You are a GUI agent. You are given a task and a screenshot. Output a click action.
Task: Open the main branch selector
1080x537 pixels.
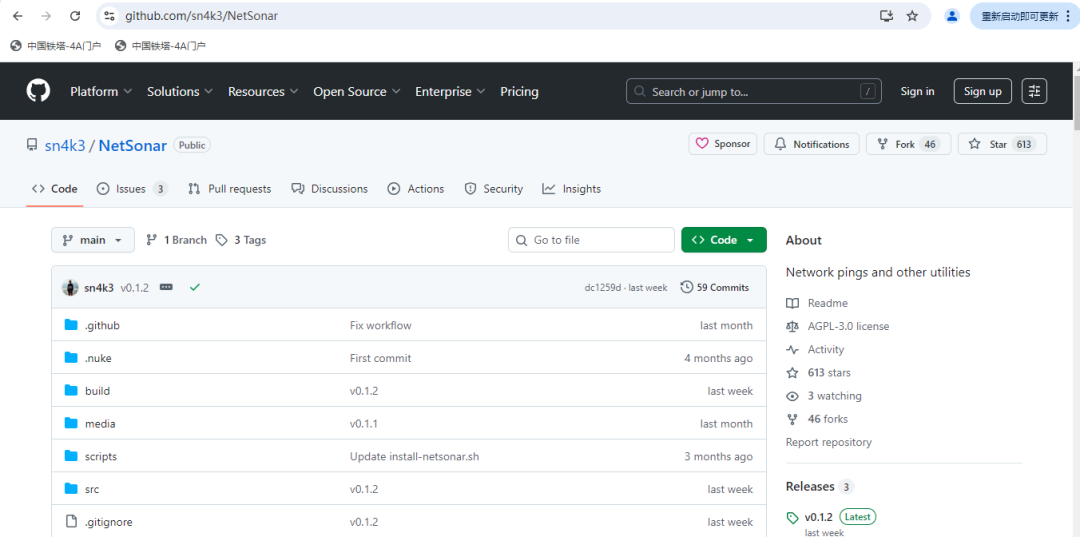93,240
